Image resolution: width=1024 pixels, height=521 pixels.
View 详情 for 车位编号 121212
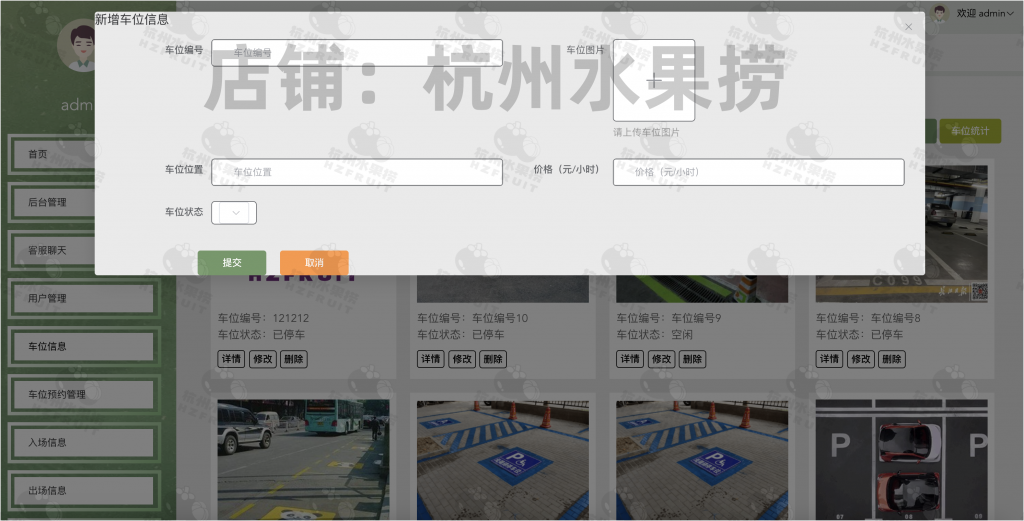pos(231,359)
